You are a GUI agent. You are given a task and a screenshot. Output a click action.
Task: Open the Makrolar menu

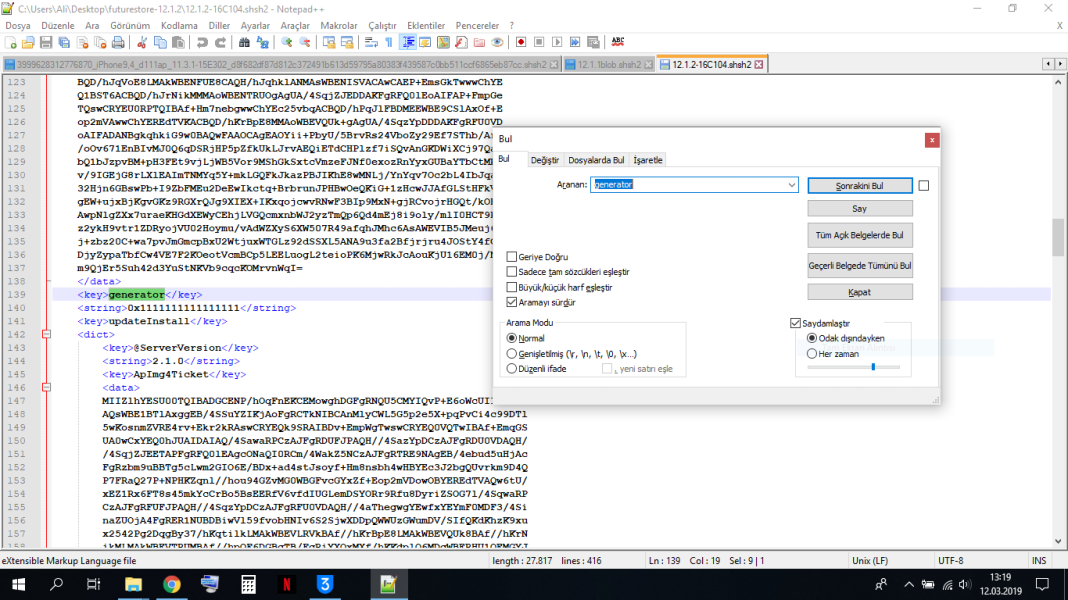[x=339, y=25]
